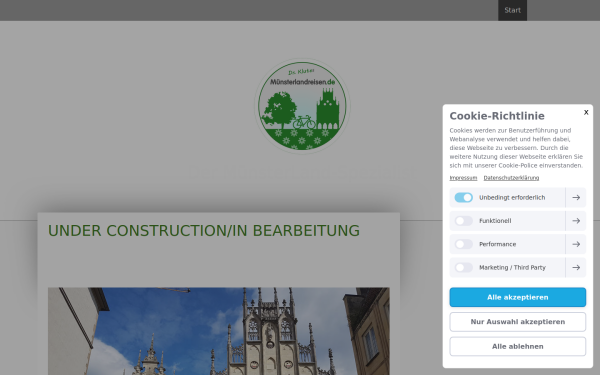Enable the Performance cookies switch
This screenshot has height=375, width=600.
click(463, 244)
